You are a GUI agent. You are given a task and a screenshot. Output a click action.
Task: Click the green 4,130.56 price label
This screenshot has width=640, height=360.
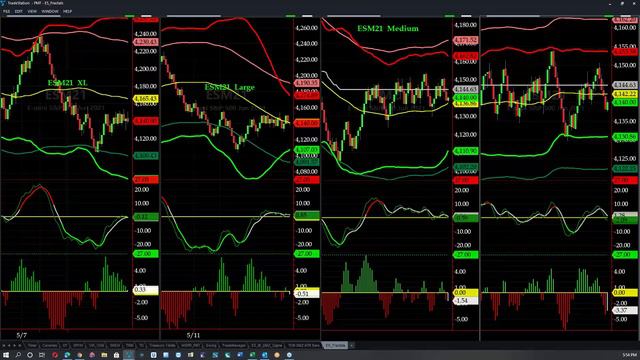click(x=625, y=137)
